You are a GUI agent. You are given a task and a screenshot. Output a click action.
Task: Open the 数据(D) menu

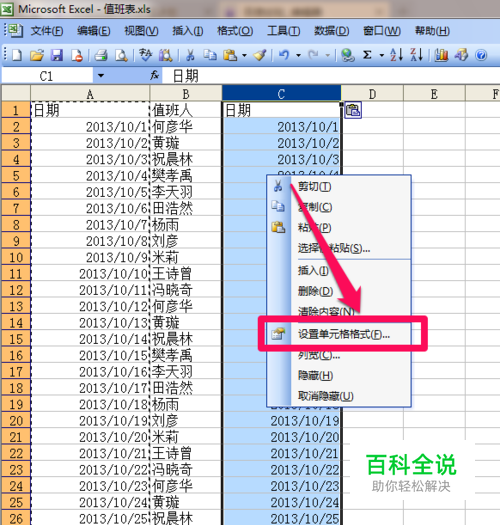click(332, 31)
